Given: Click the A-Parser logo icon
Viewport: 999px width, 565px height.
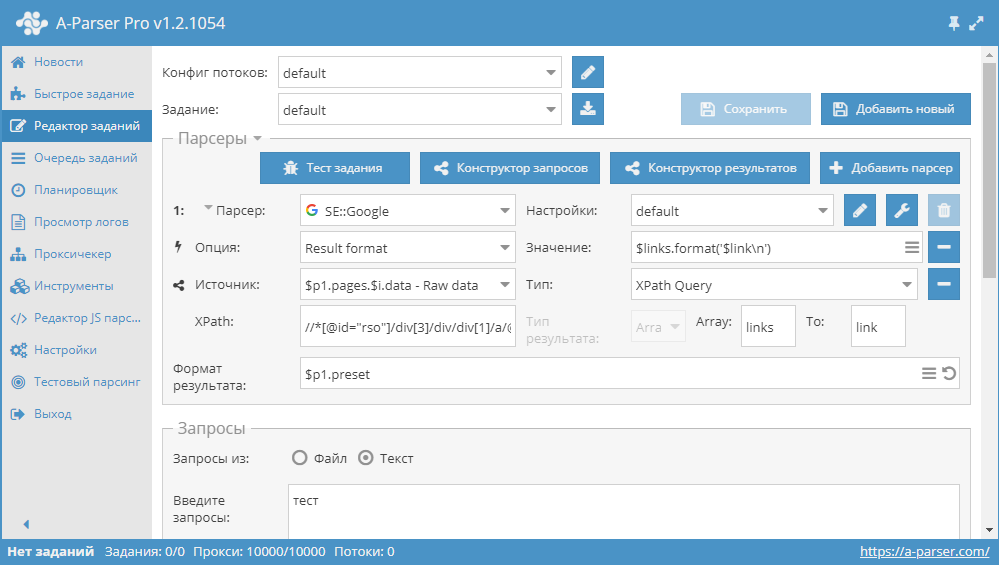Looking at the screenshot, I should pos(32,23).
